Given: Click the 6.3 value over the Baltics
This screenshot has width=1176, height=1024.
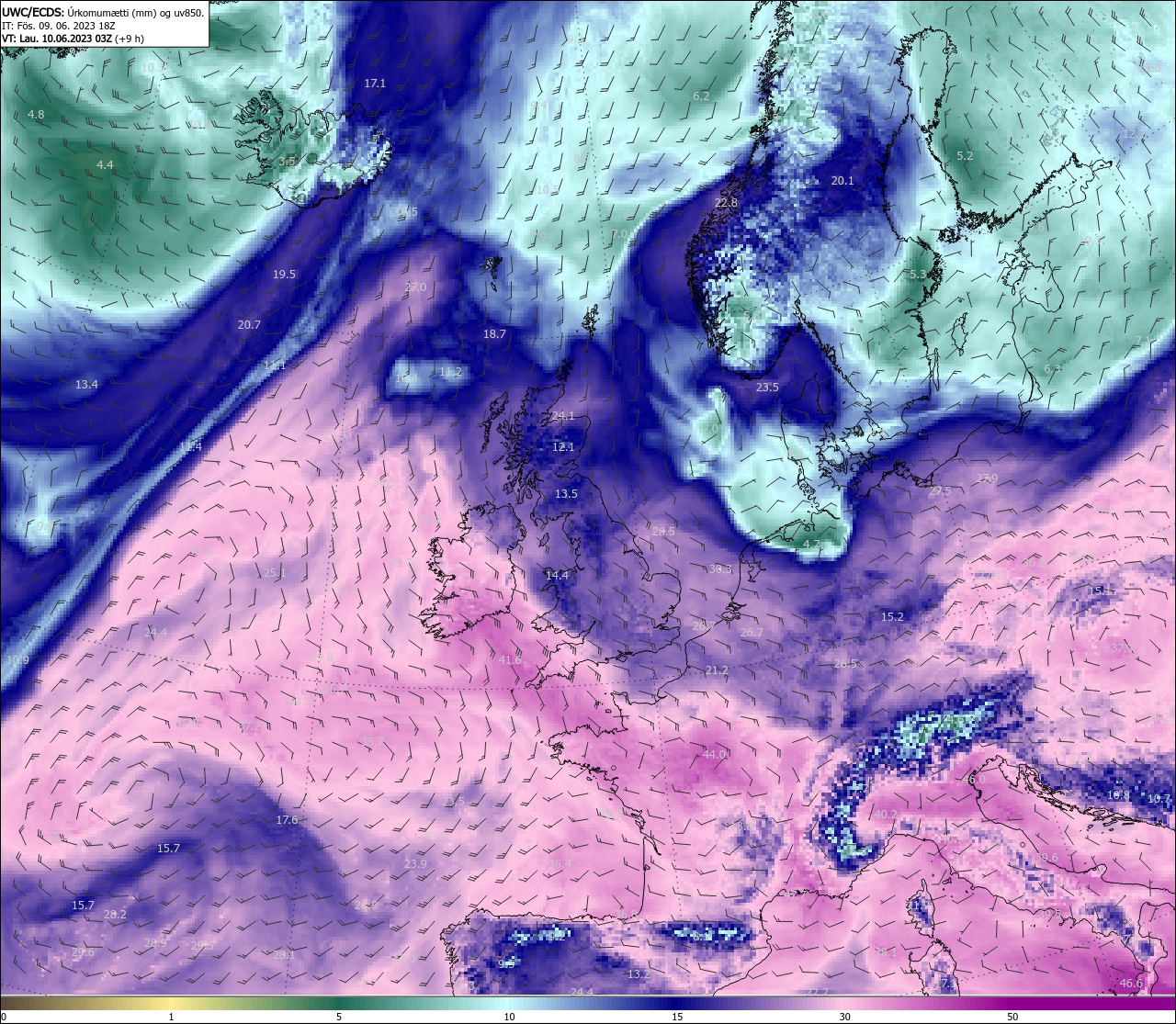Looking at the screenshot, I should [x=1052, y=368].
